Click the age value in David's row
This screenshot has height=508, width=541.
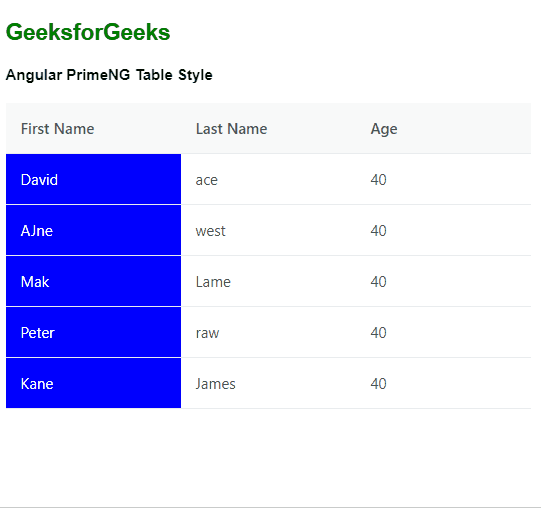click(443, 179)
